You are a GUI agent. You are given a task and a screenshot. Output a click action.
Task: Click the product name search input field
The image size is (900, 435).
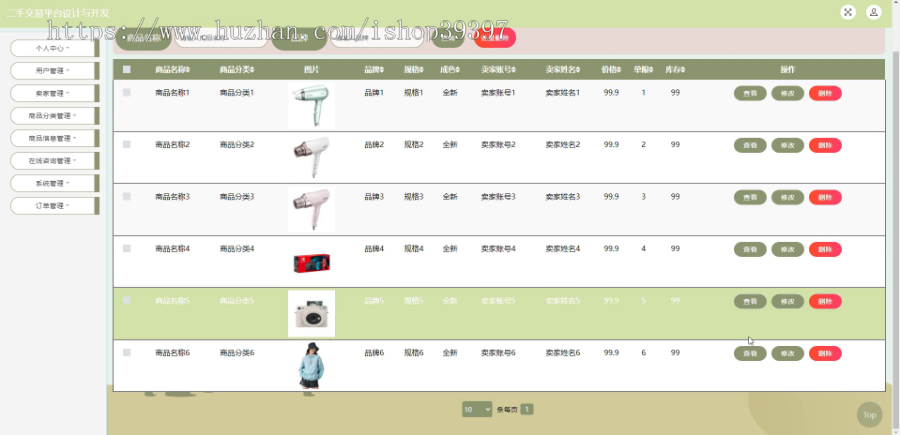click(x=221, y=38)
